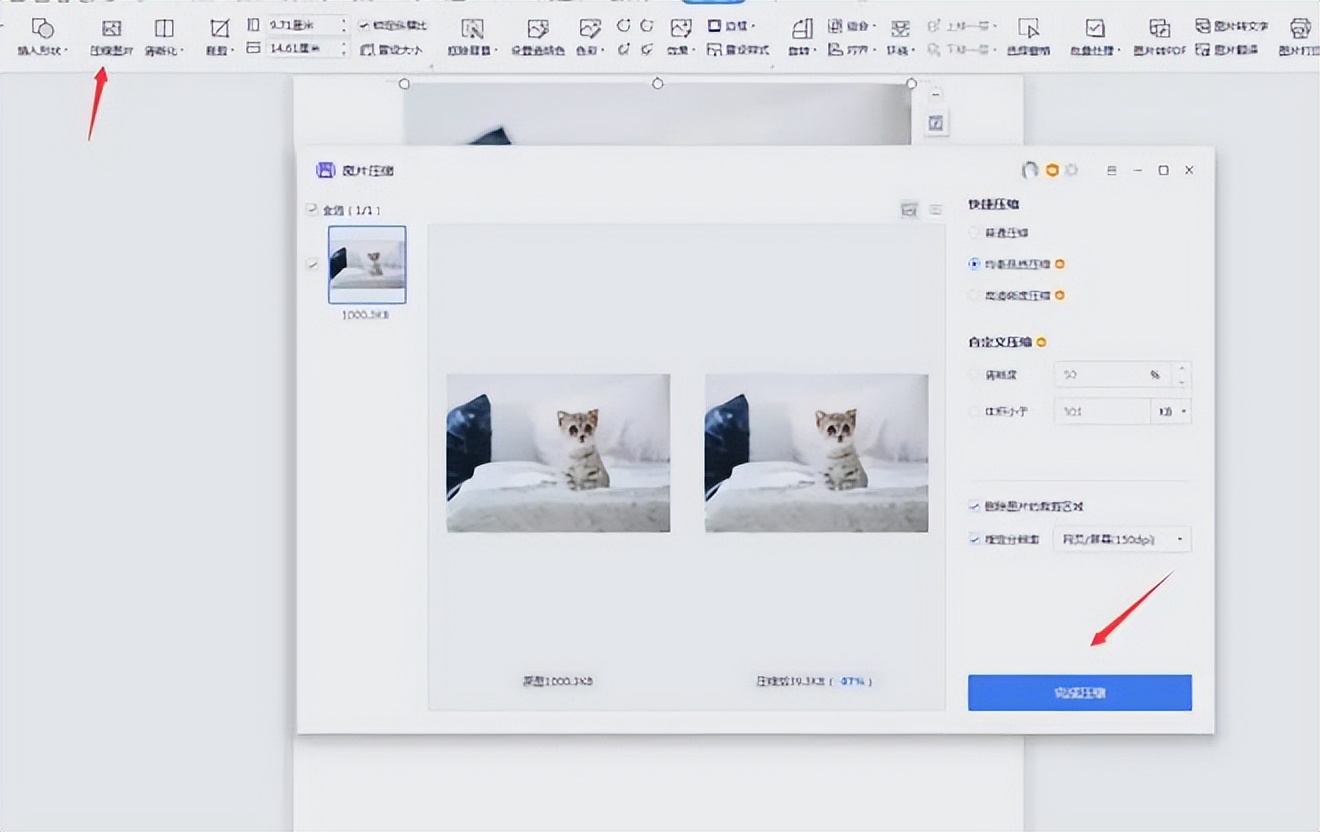The image size is (1320, 832).
Task: Toggle the 限定分辨率 resolution checkbox
Action: coord(974,539)
